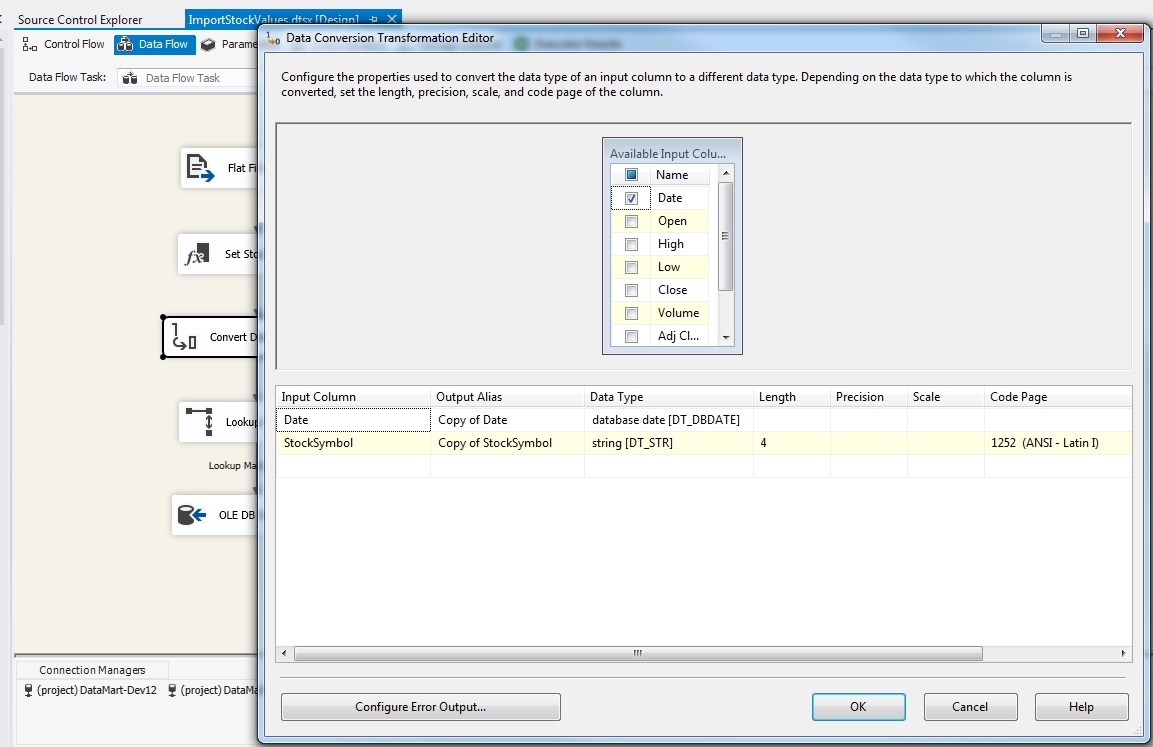Image resolution: width=1153 pixels, height=747 pixels.
Task: Enable the Volume input column checkbox
Action: [631, 313]
